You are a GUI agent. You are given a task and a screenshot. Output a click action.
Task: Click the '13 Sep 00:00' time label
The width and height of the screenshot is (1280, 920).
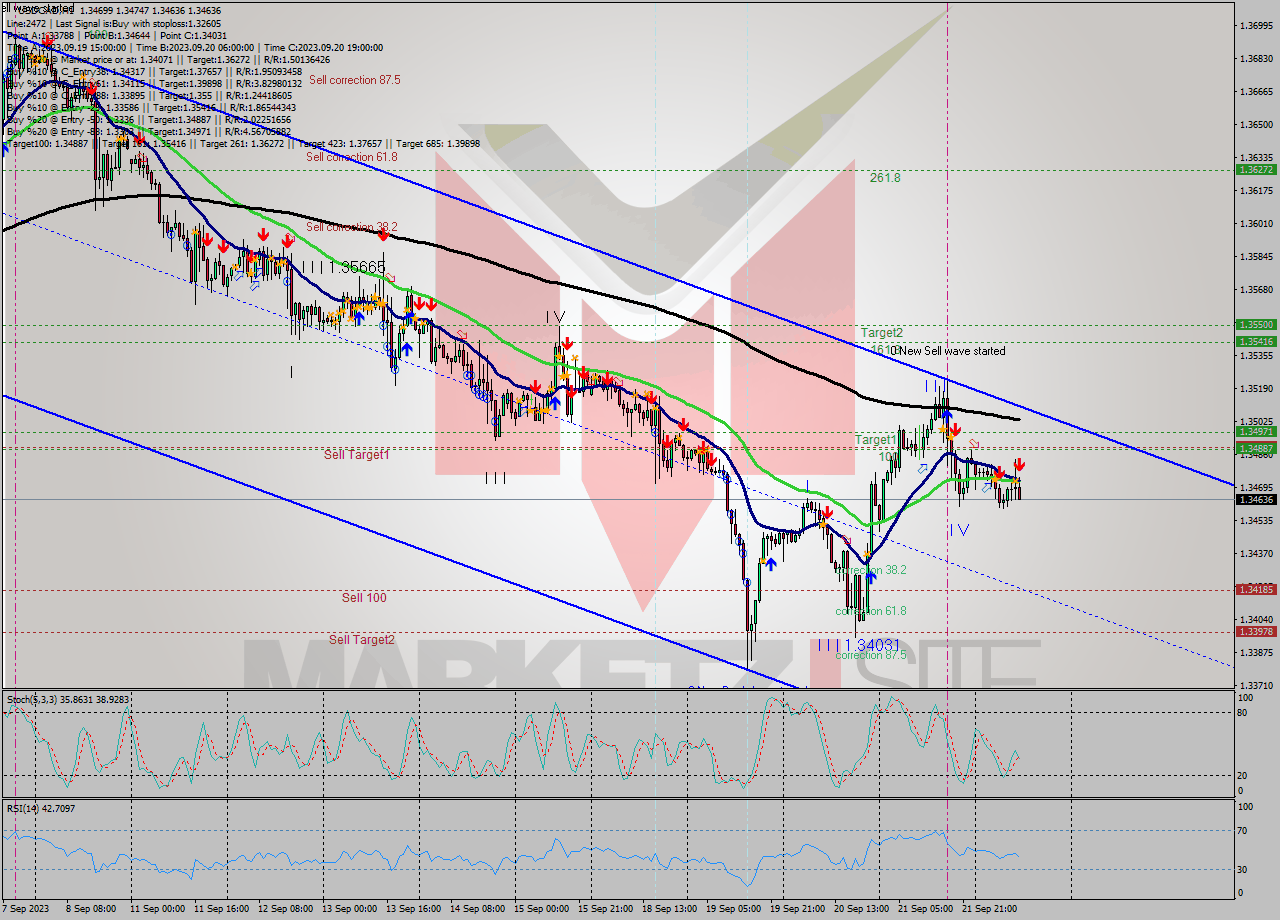coord(349,909)
